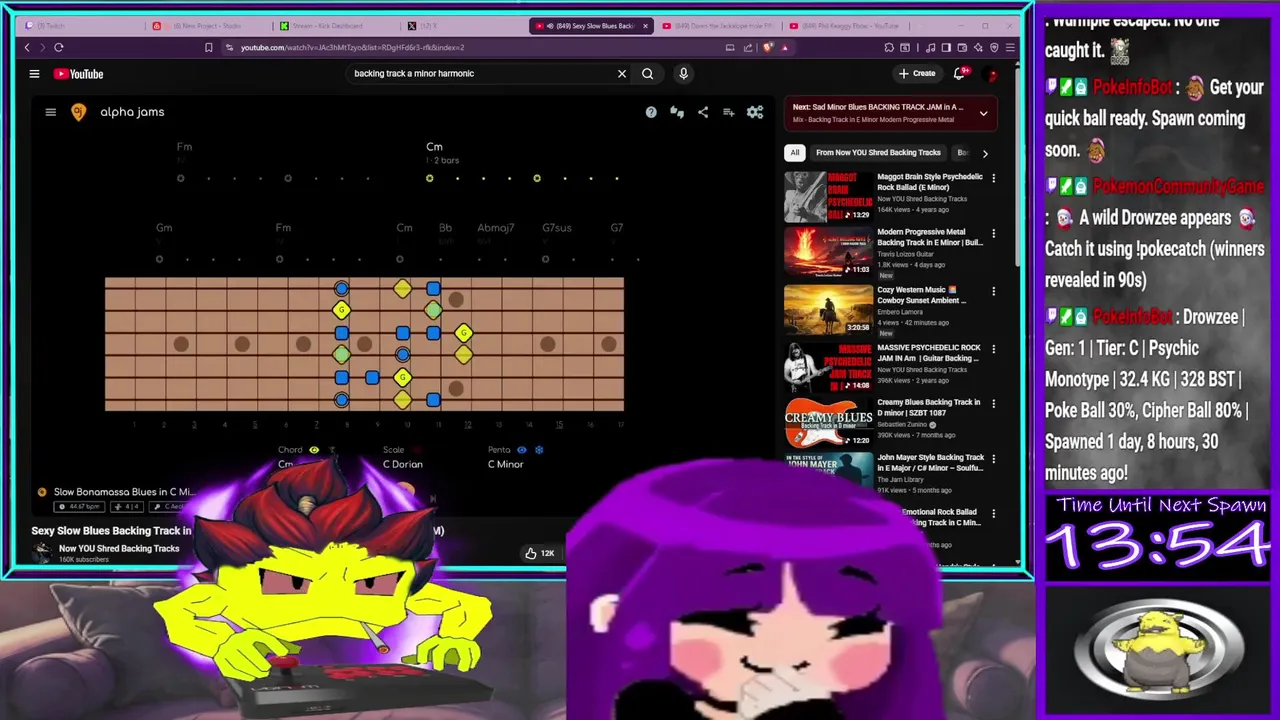Switch to the X browser tab
This screenshot has width=1280, height=720.
click(x=464, y=26)
